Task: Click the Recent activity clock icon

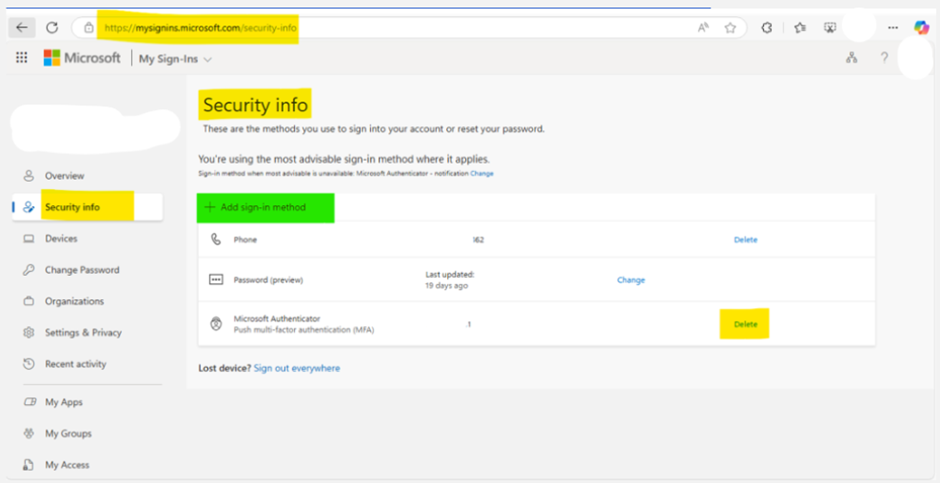Action: [28, 364]
